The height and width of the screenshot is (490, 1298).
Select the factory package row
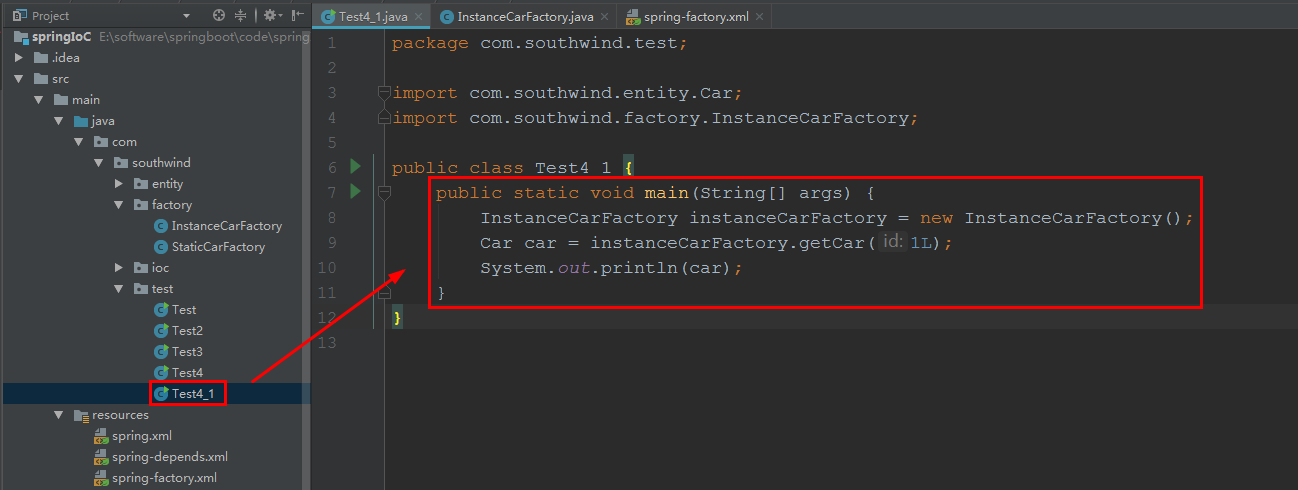click(155, 204)
